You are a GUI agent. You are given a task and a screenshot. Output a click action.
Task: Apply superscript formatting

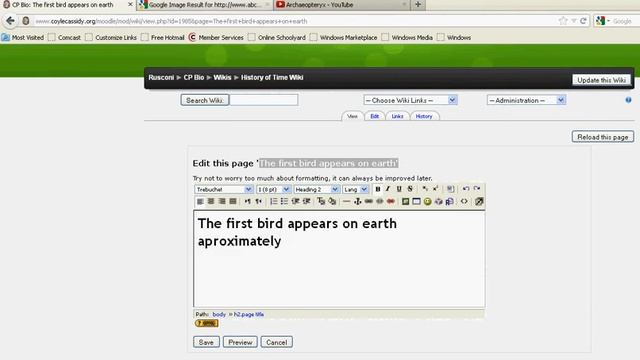click(436, 189)
